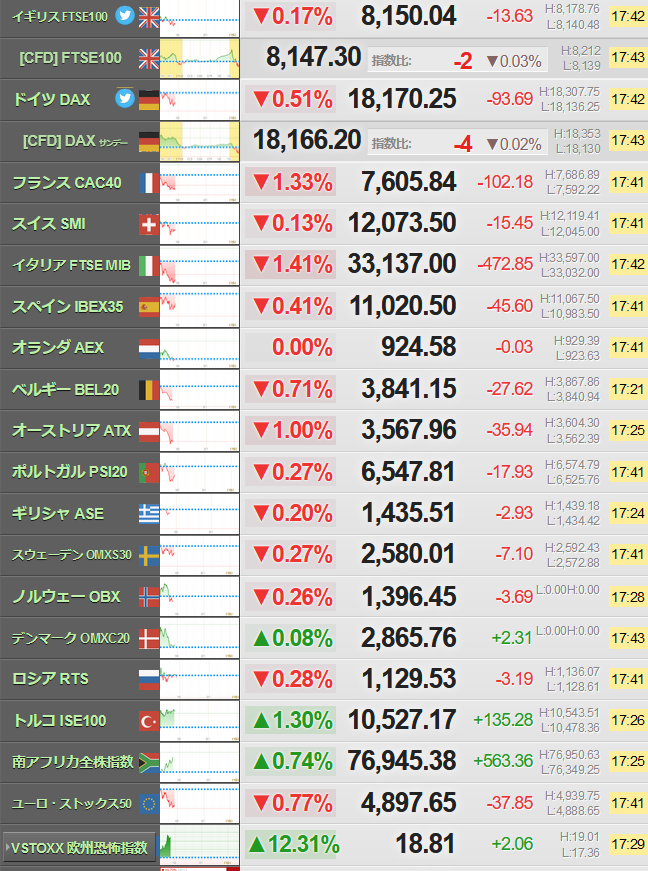The height and width of the screenshot is (871, 648).
Task: Click the オランダ AEX 0.00% change cell
Action: pos(290,347)
